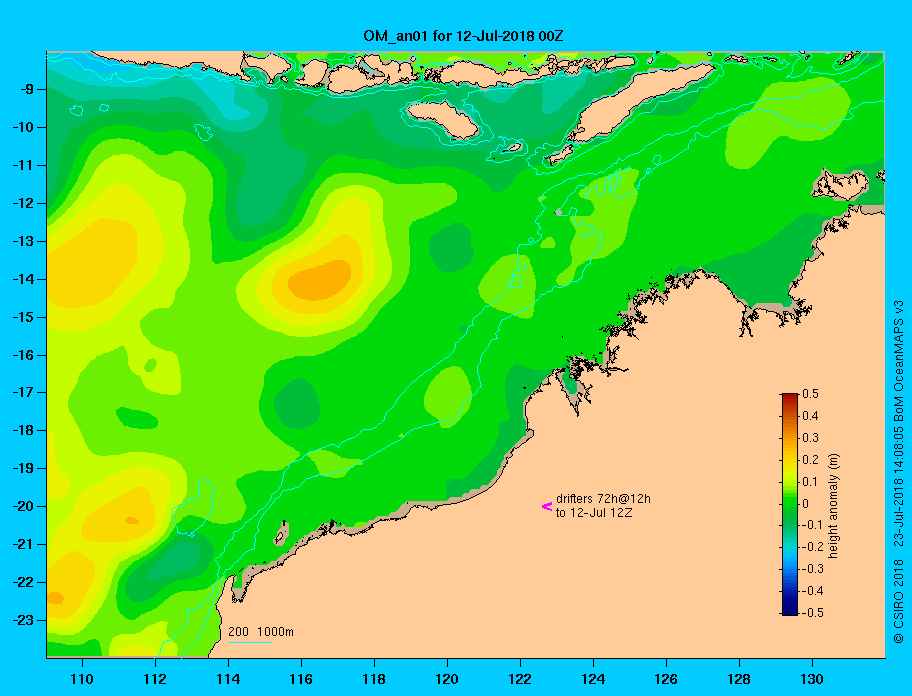Click longitude axis label 126
The image size is (912, 696).
pyautogui.click(x=666, y=679)
